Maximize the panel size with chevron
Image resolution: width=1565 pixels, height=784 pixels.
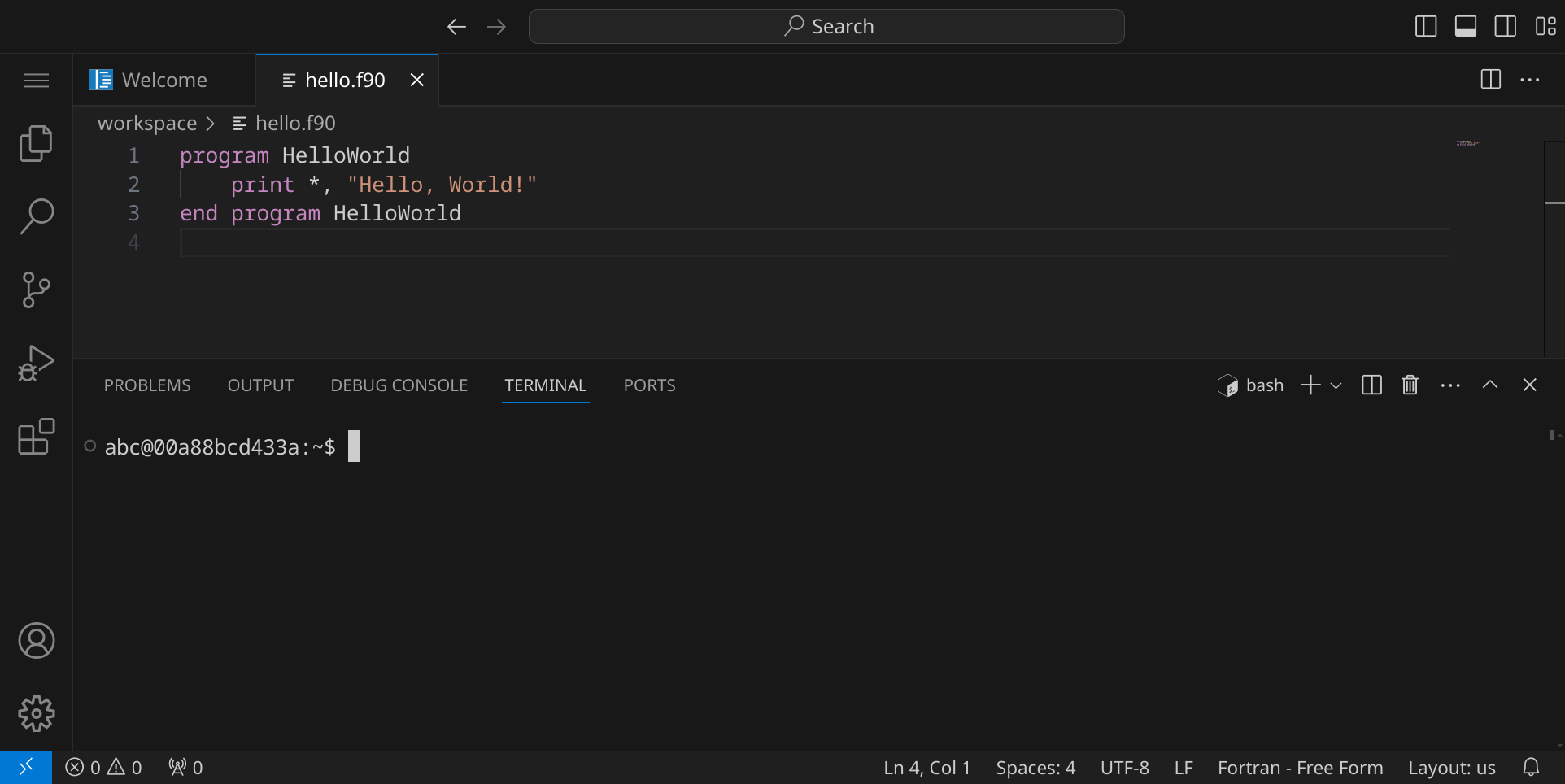(x=1489, y=385)
